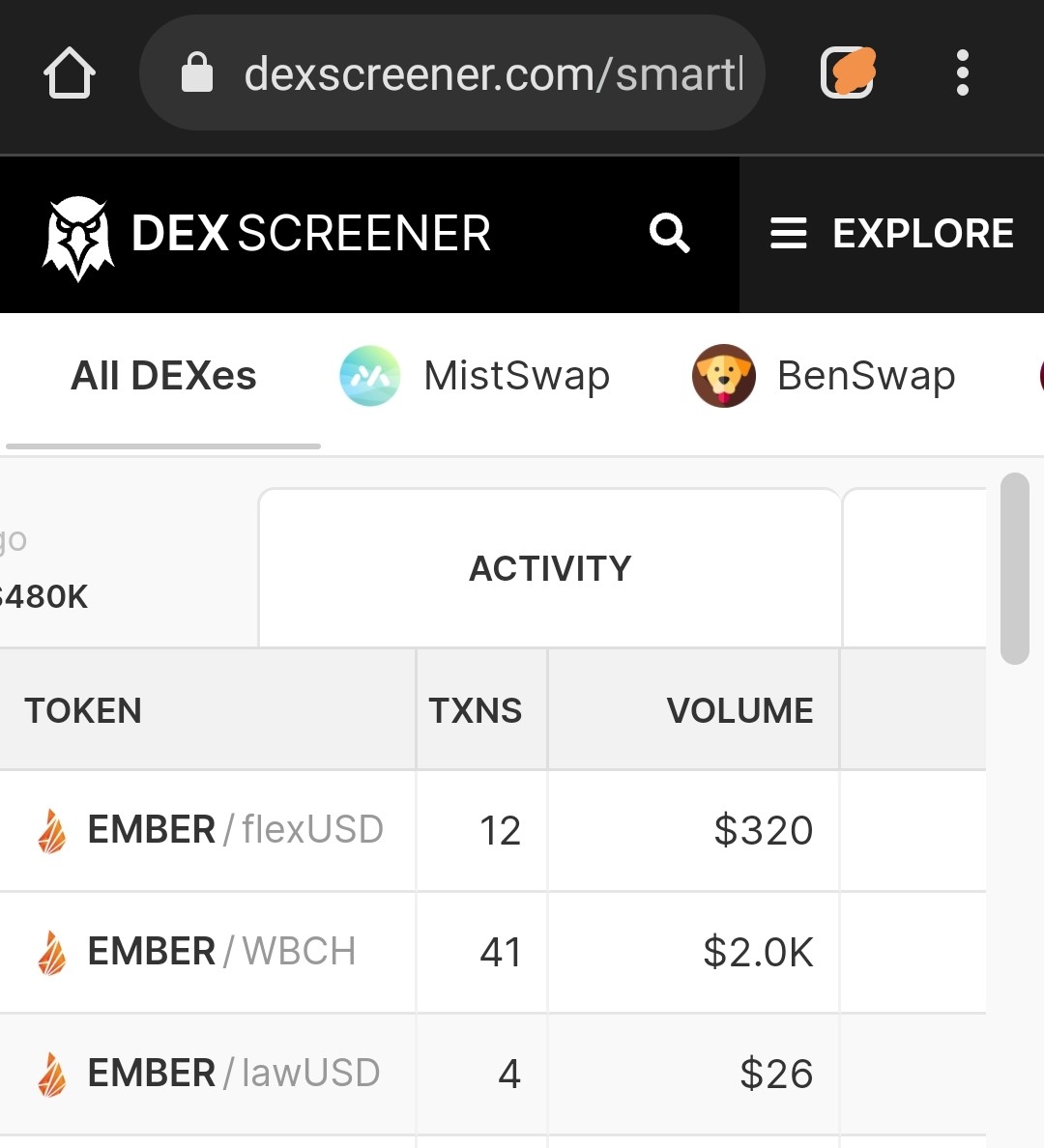1044x1148 pixels.
Task: Expand the EXPLORE hamburger menu
Action: pyautogui.click(x=891, y=234)
